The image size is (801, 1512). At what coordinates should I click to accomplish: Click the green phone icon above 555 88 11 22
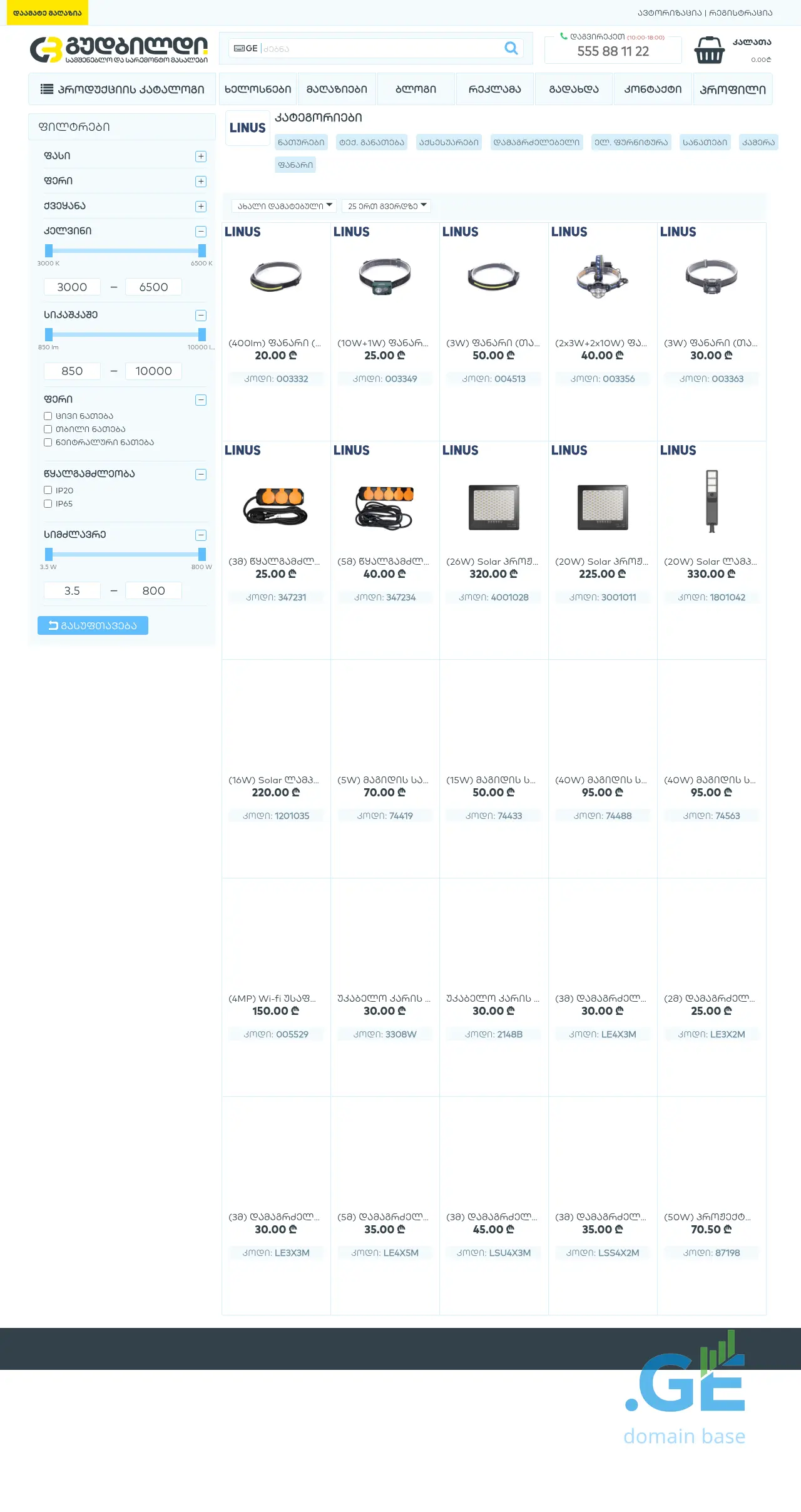[563, 36]
